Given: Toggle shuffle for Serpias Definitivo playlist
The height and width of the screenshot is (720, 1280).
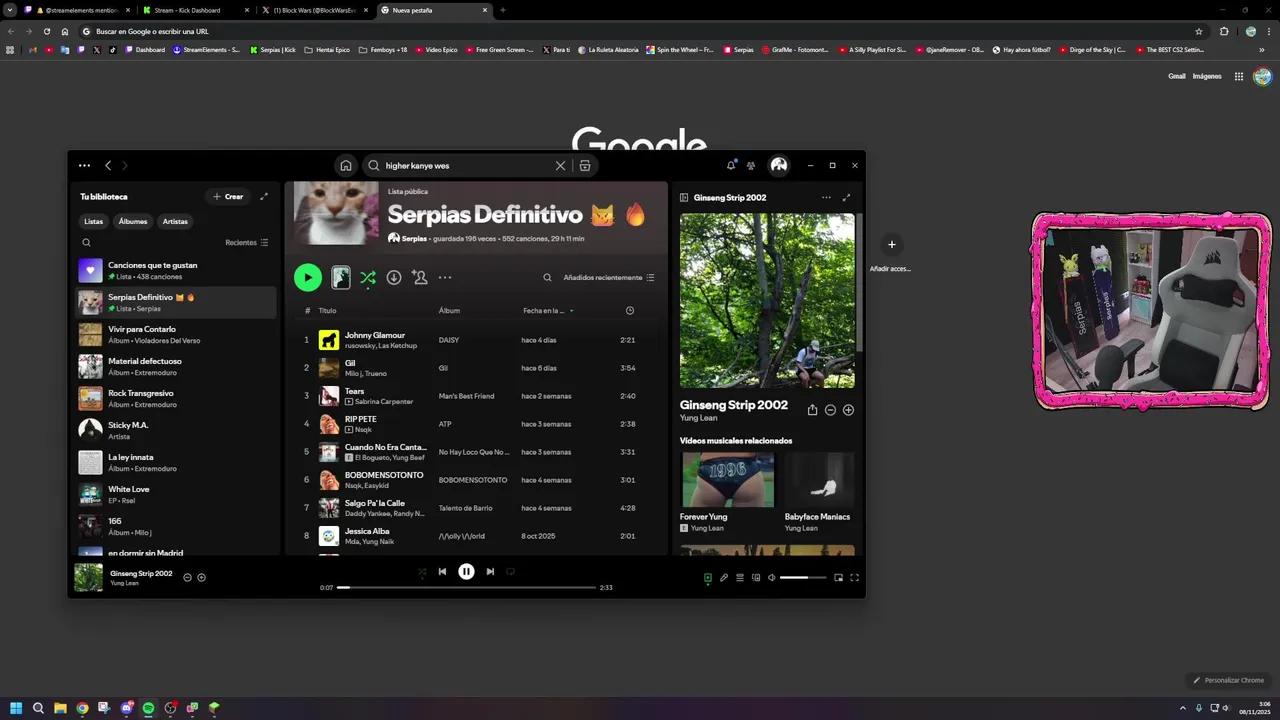Looking at the screenshot, I should coord(368,278).
